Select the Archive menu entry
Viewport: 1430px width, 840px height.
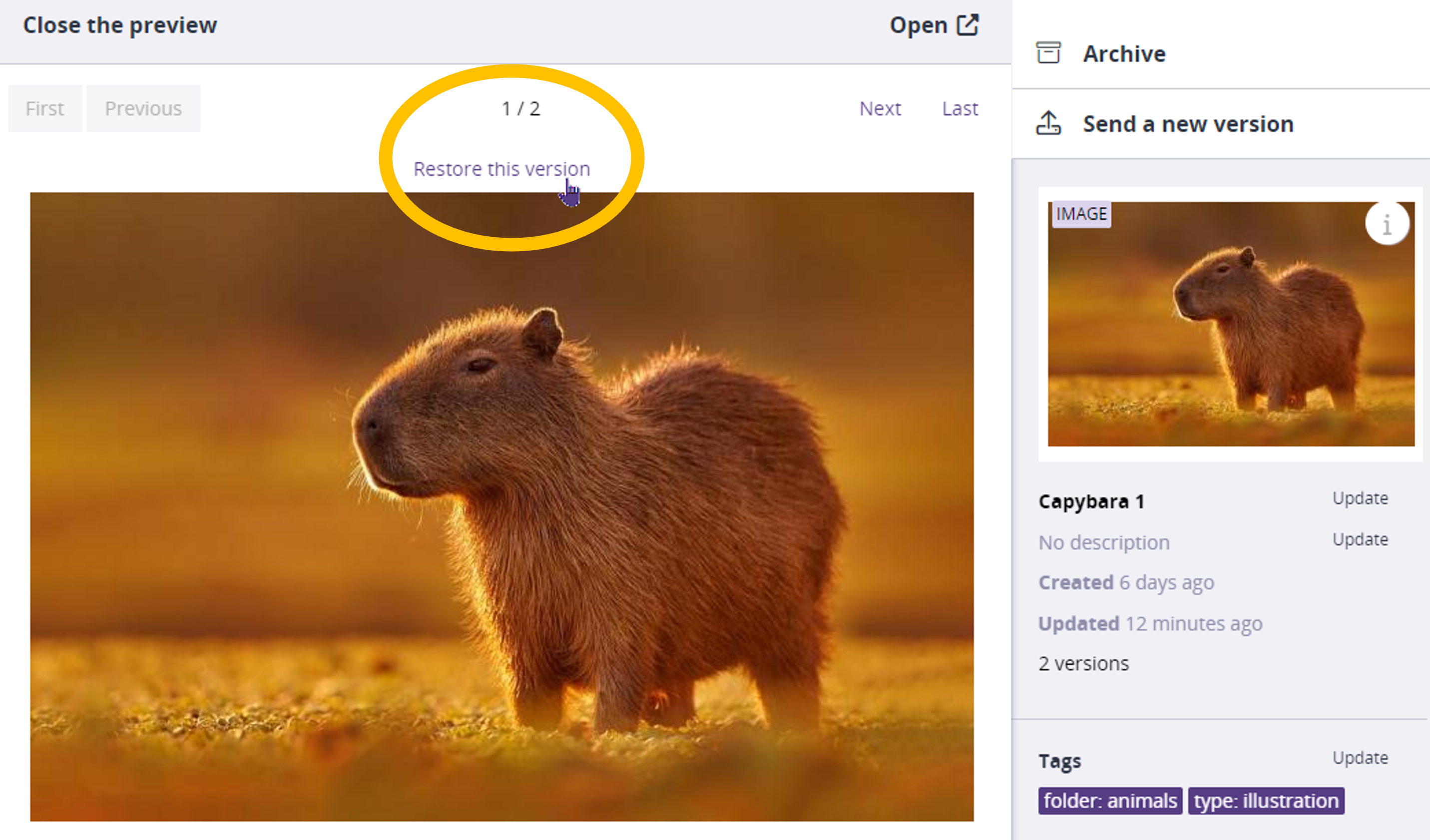(1124, 54)
